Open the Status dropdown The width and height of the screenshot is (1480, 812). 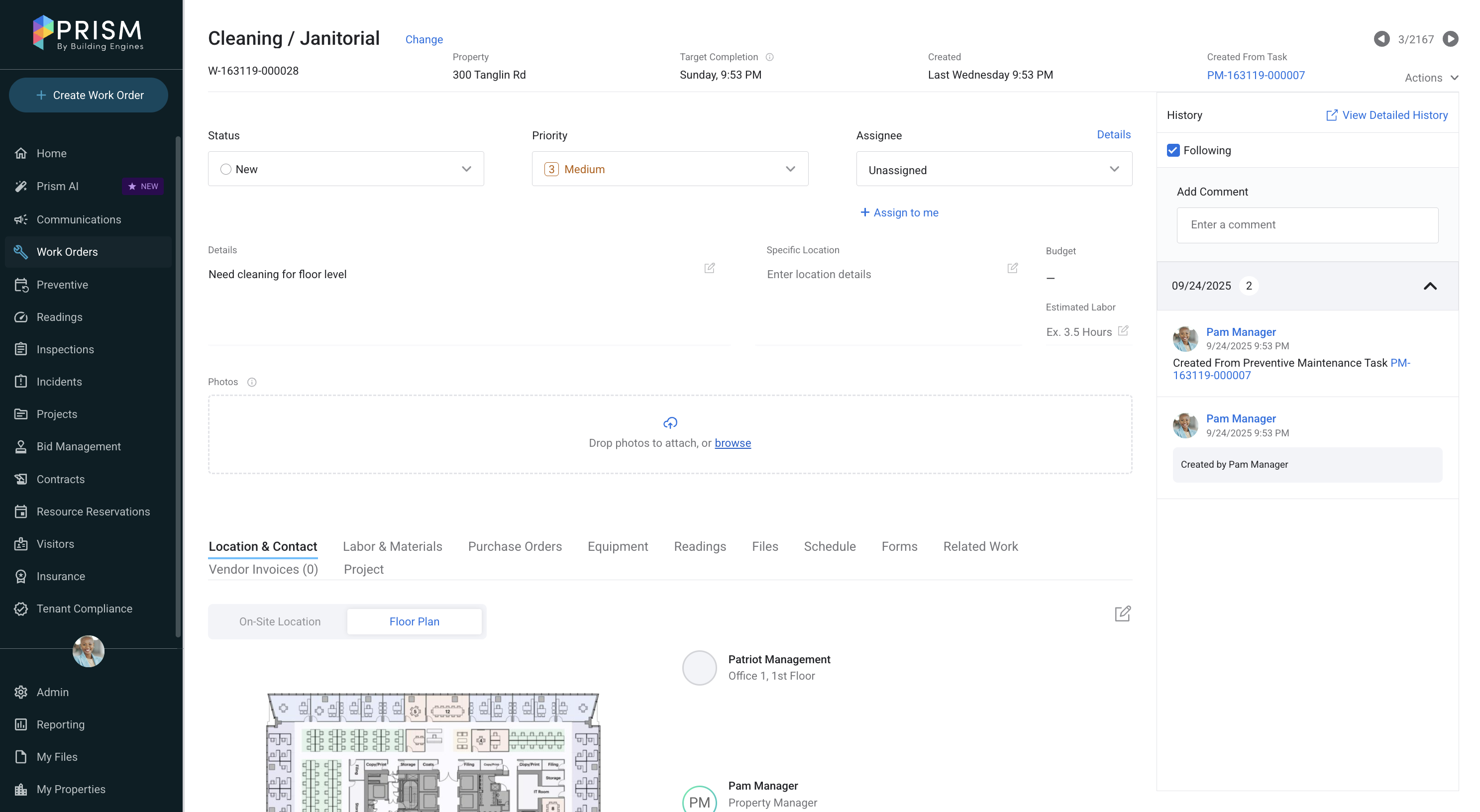point(346,169)
